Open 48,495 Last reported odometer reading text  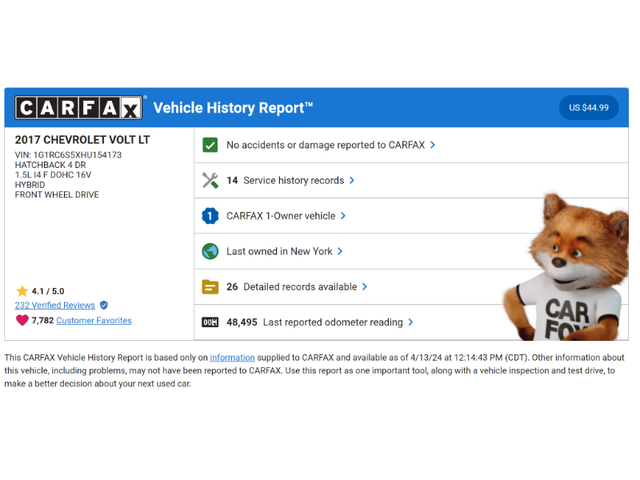pyautogui.click(x=314, y=322)
